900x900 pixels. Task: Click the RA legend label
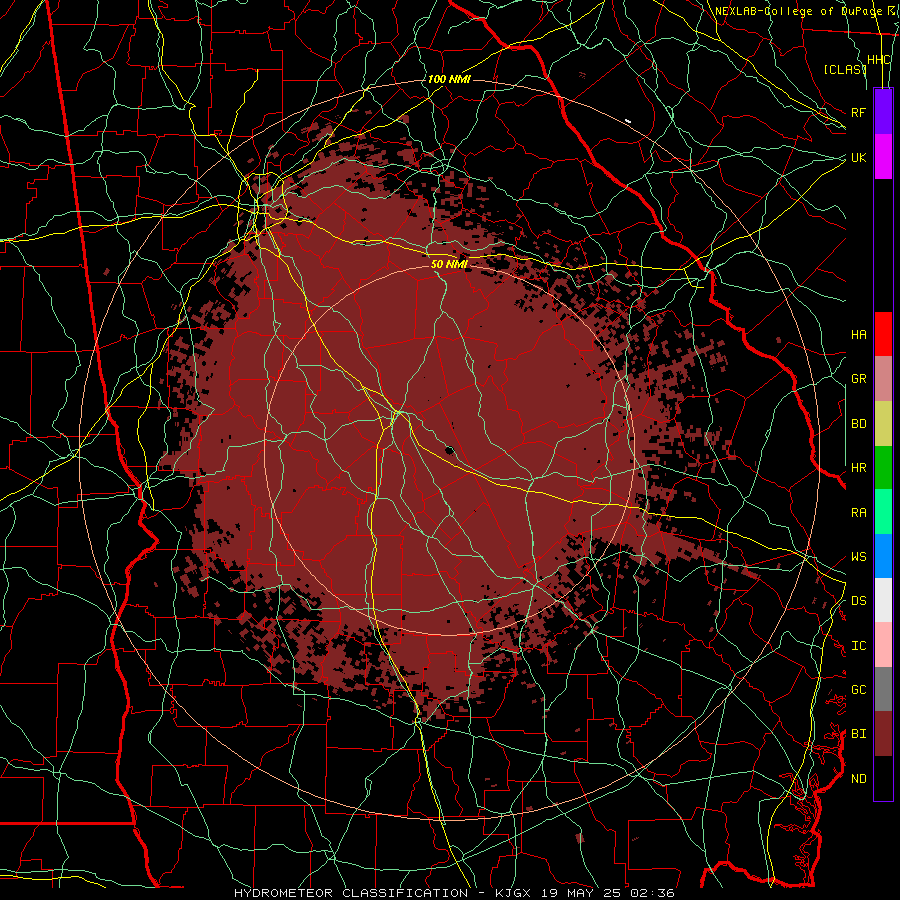pos(858,513)
